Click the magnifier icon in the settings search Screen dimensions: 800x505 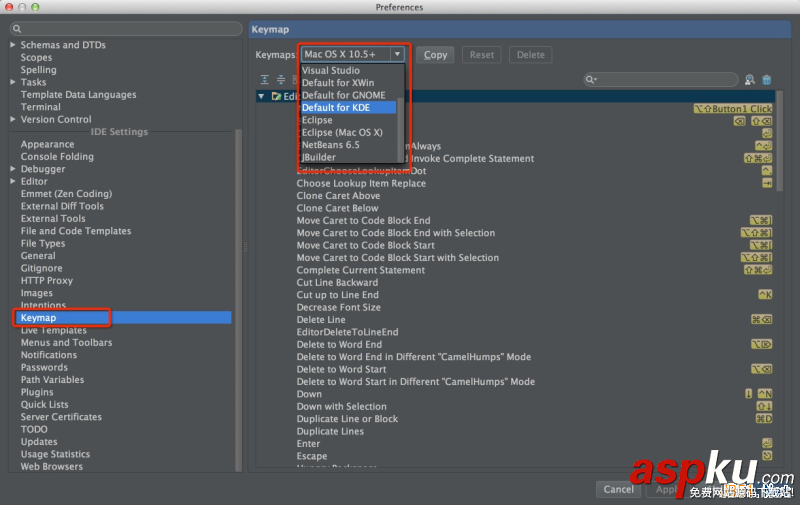(17, 29)
